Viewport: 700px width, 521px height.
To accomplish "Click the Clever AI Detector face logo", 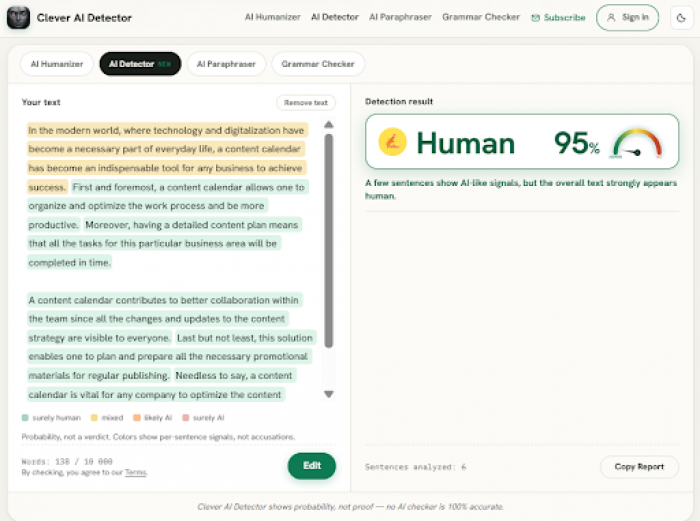I will 18,18.
